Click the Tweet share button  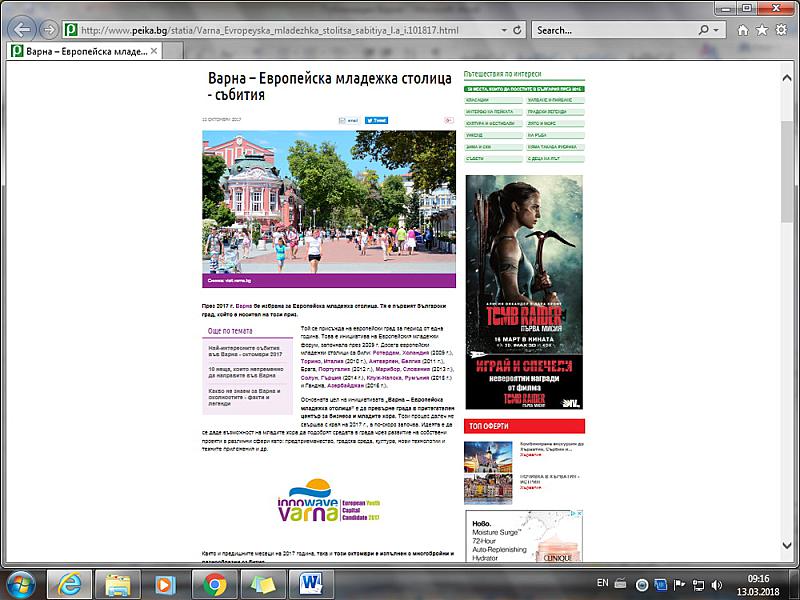tap(377, 120)
